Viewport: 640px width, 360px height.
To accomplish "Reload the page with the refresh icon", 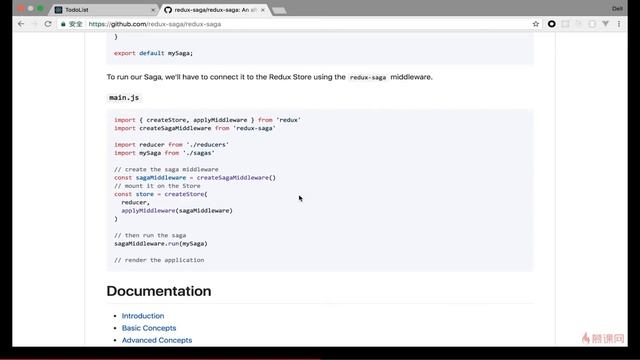I will tap(48, 24).
